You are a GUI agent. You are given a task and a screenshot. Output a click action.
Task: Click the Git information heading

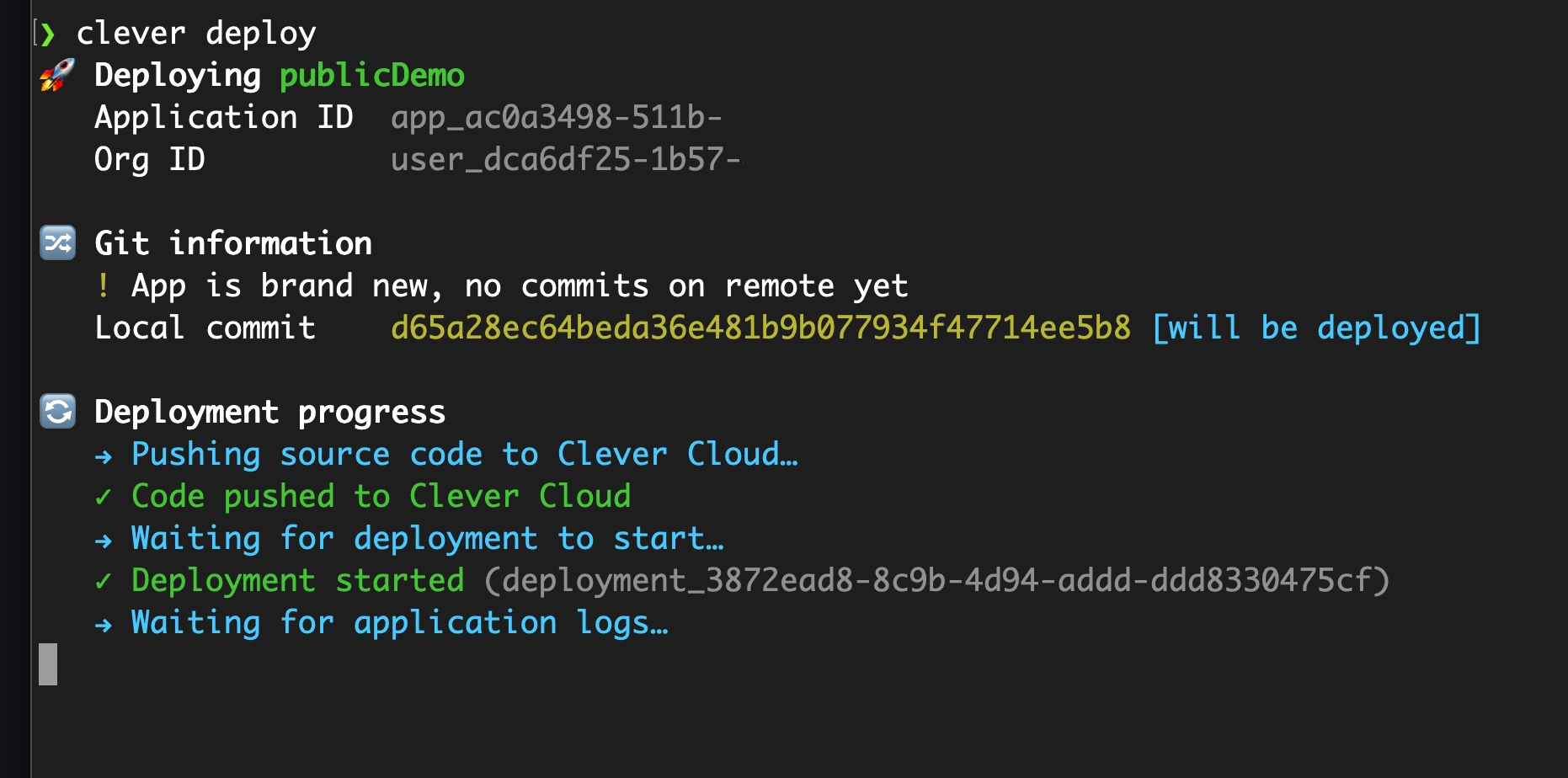pos(233,243)
